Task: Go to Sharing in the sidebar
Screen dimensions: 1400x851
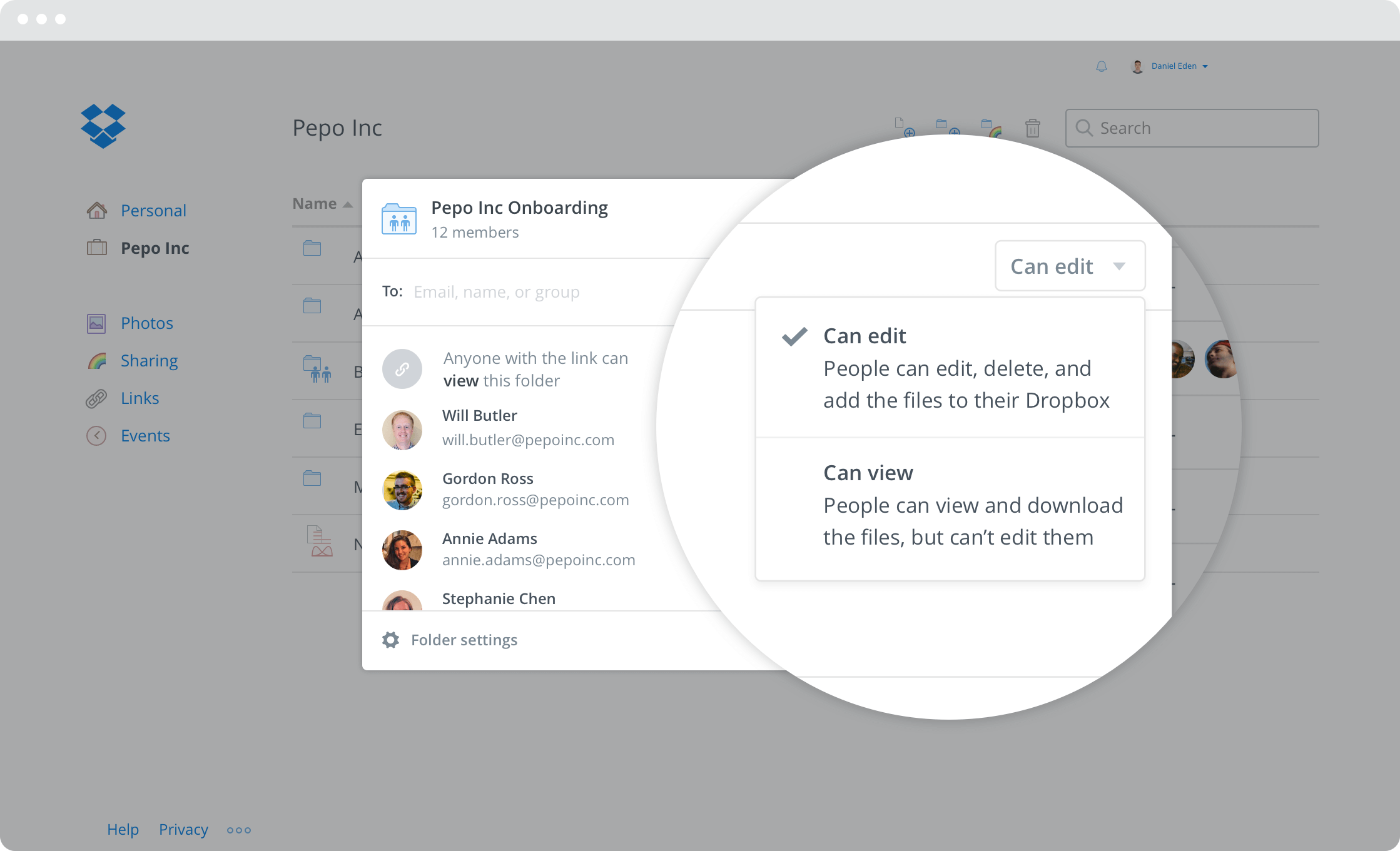Action: (149, 361)
